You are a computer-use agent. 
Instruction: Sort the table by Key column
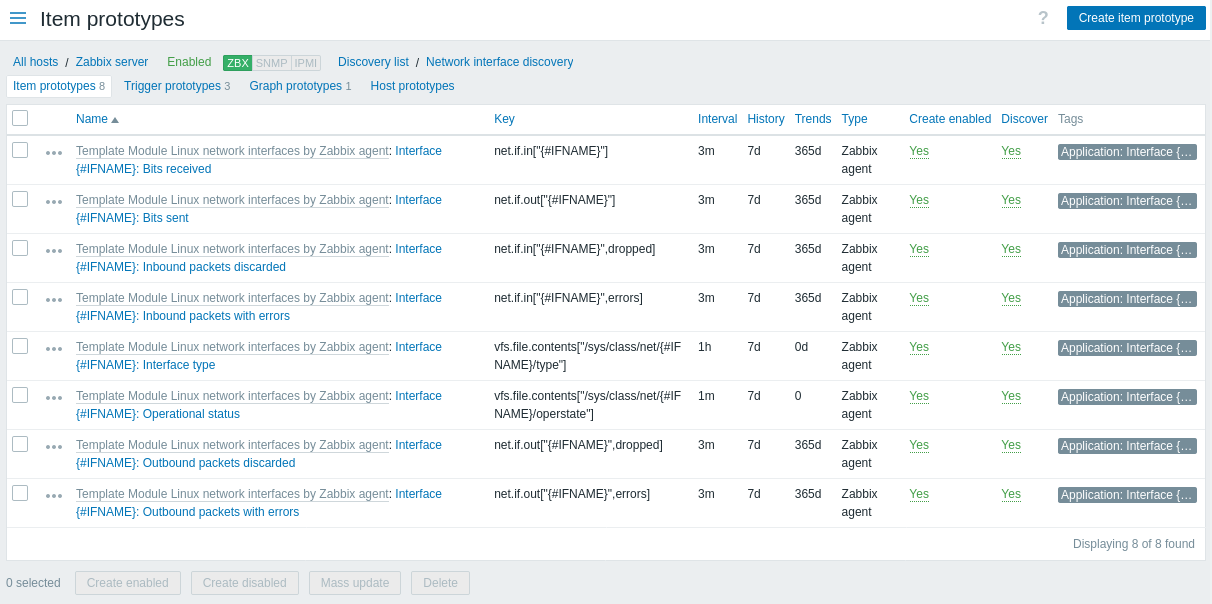tap(504, 119)
